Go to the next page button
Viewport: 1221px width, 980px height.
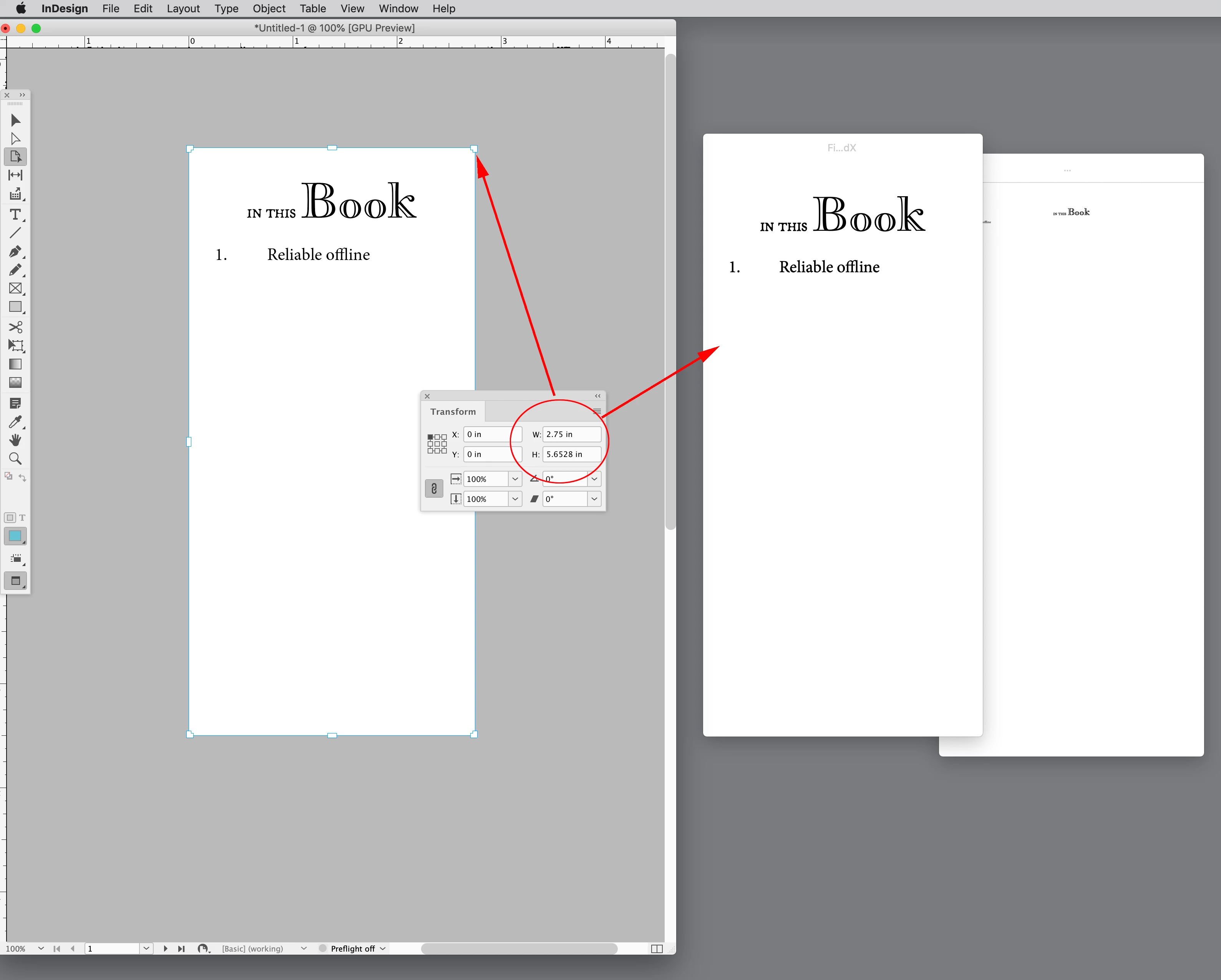(165, 948)
